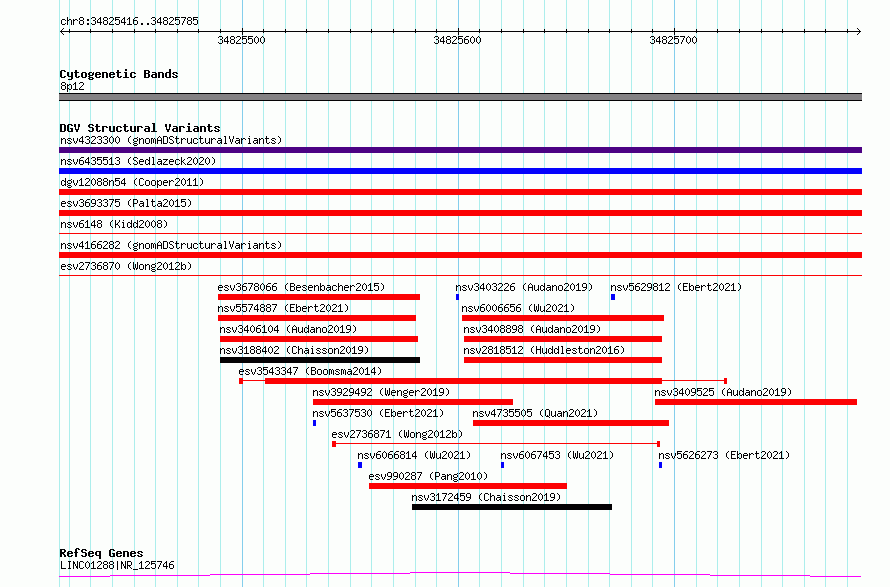Click the thin red esv2736871 variant line
Viewport: 890px width, 587px height.
[x=496, y=444]
